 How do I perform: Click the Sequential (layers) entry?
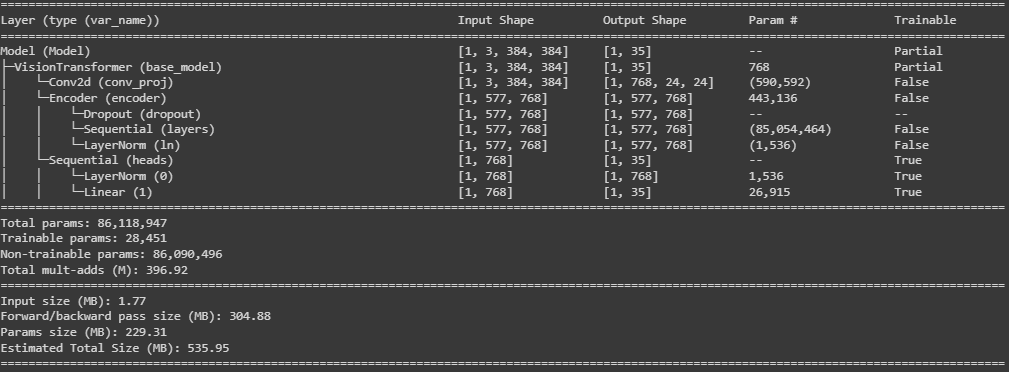pos(149,129)
